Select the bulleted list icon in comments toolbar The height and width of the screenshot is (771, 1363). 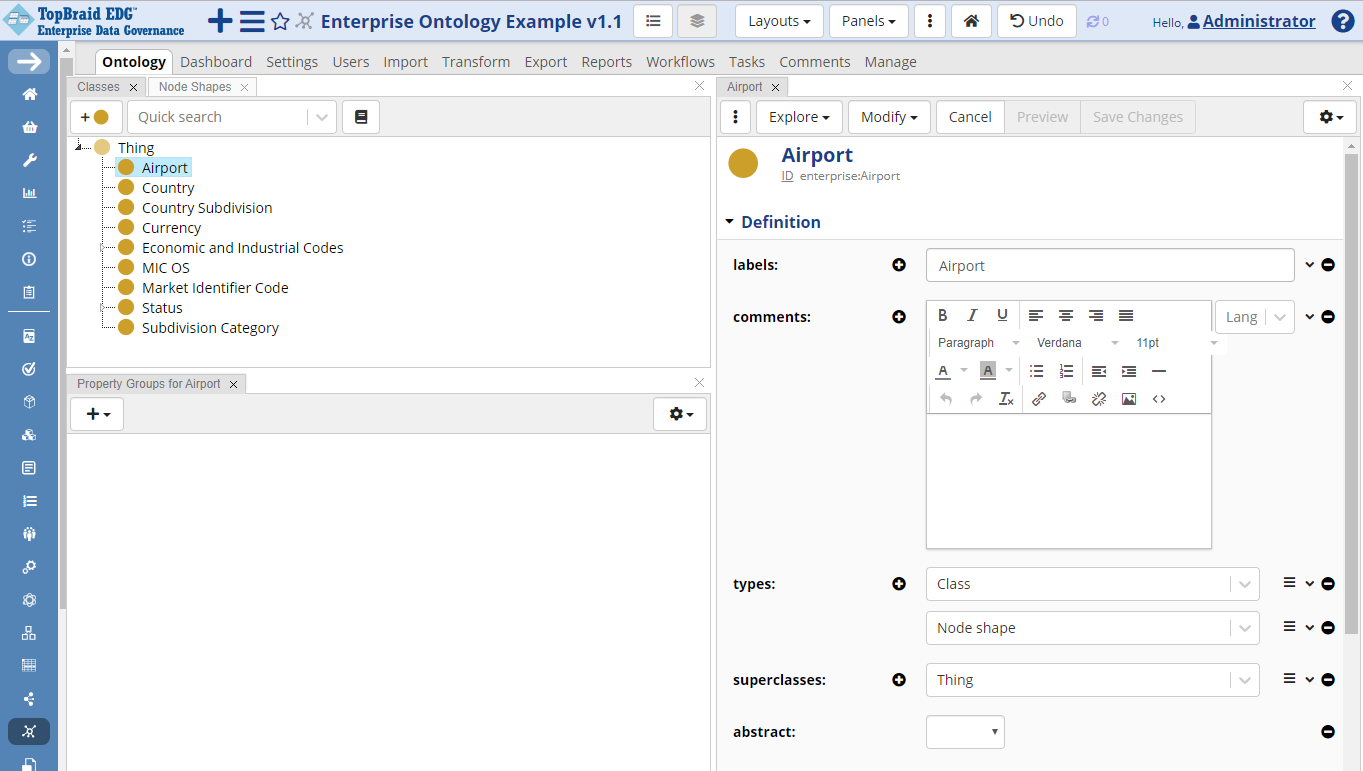tap(1036, 370)
